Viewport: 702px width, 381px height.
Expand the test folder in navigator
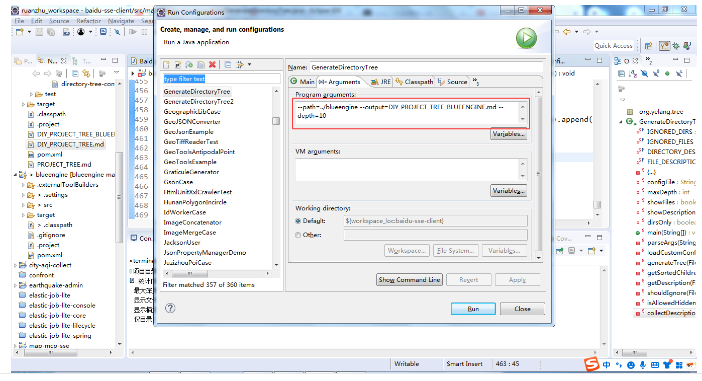[x=31, y=94]
